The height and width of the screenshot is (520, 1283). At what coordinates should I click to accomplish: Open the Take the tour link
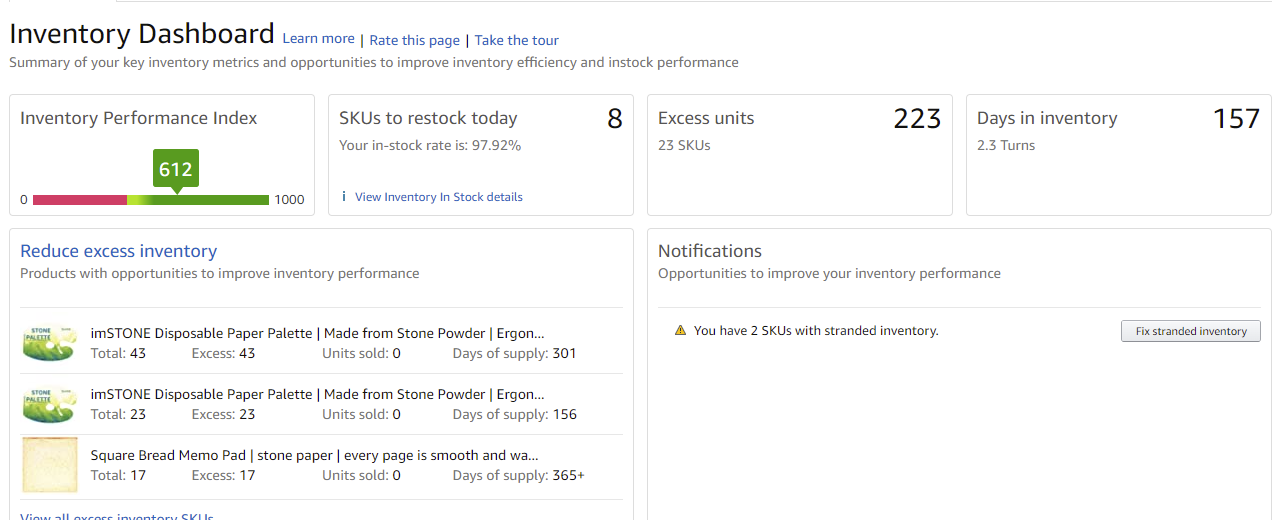point(516,41)
